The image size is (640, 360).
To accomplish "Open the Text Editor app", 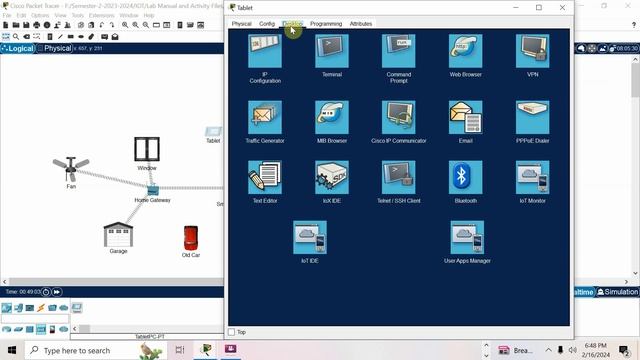I will click(264, 177).
